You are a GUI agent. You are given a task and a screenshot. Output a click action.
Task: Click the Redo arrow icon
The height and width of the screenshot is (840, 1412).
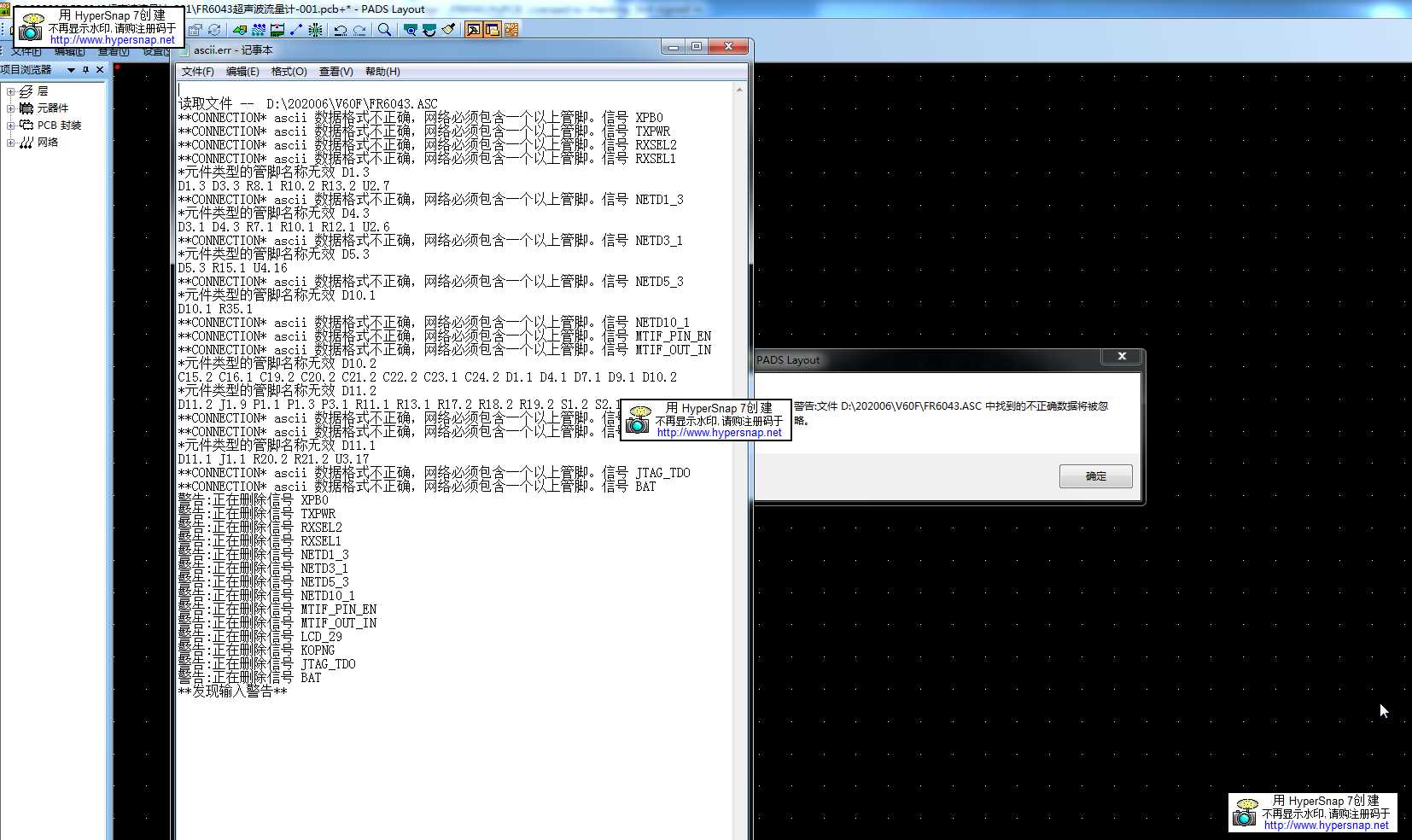point(359,30)
